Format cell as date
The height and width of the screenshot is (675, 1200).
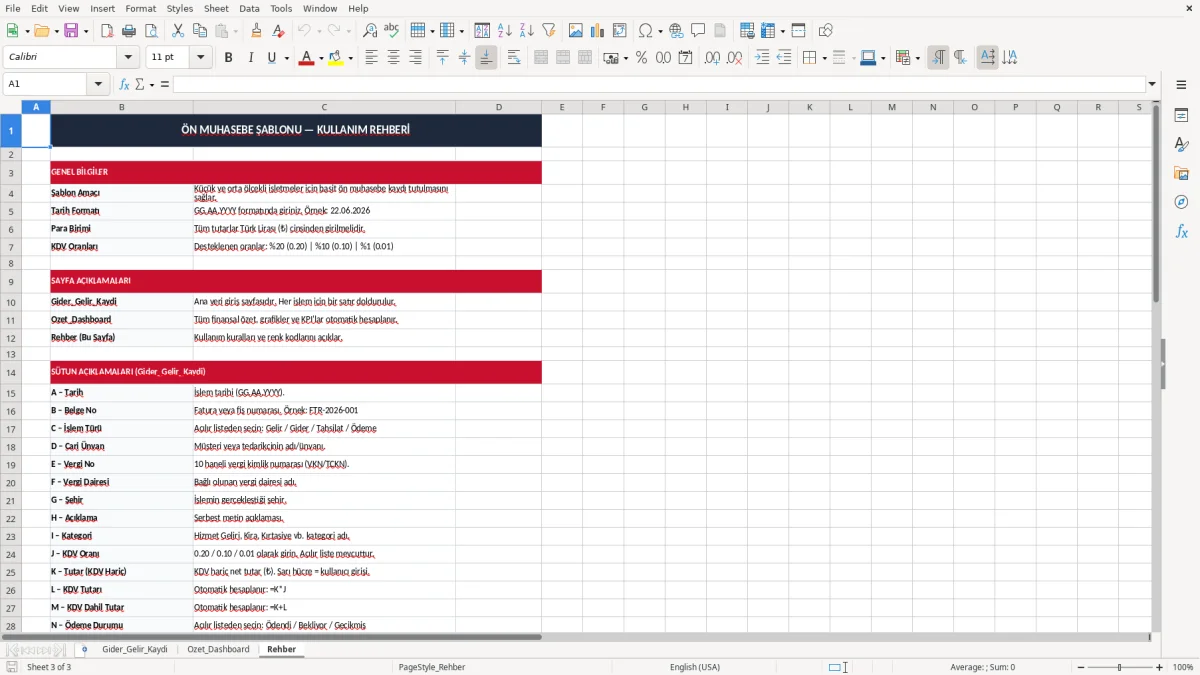pos(686,58)
